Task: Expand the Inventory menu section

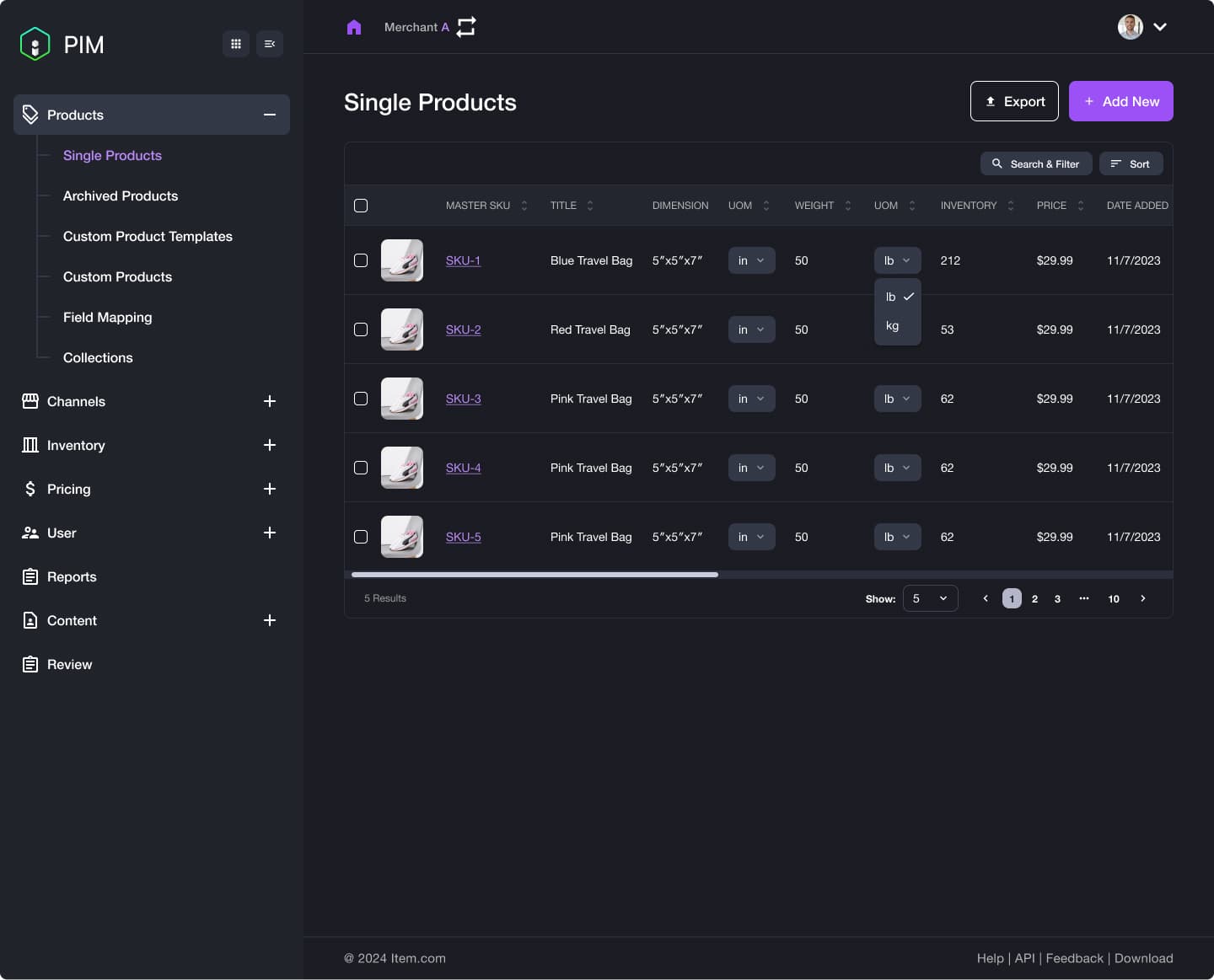Action: 270,445
